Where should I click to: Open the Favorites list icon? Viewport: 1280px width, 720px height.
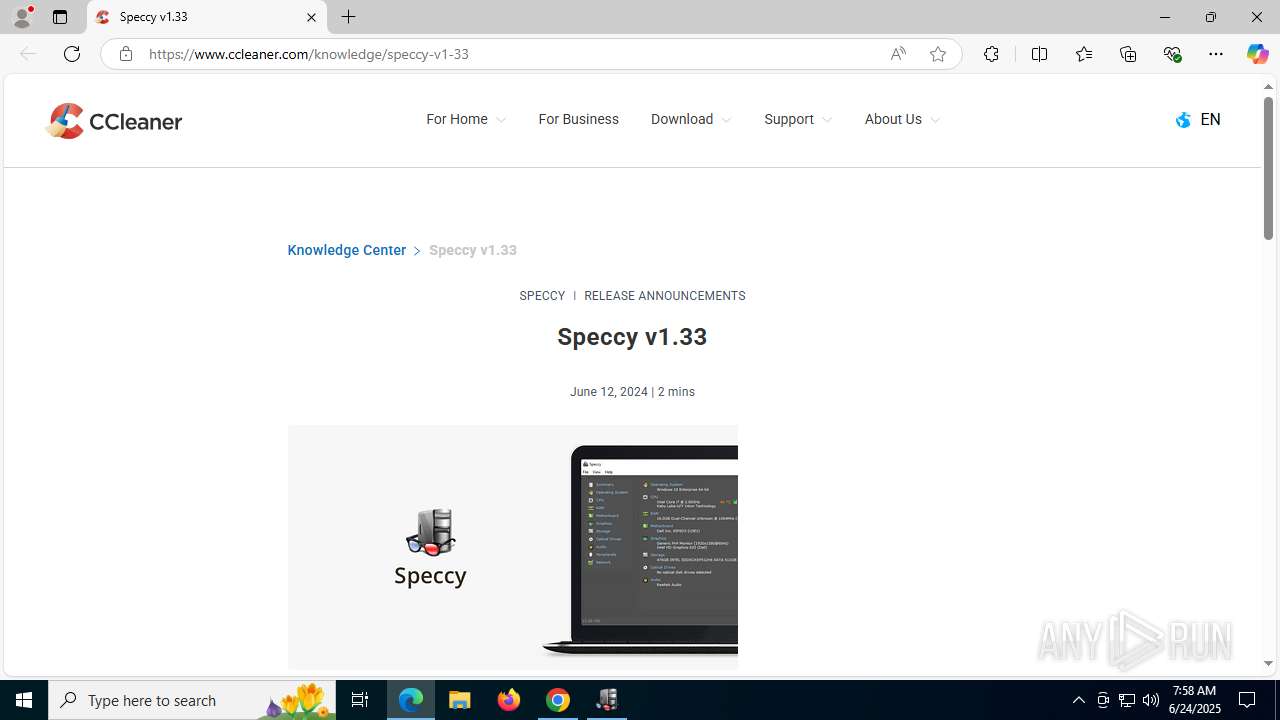pyautogui.click(x=1083, y=54)
